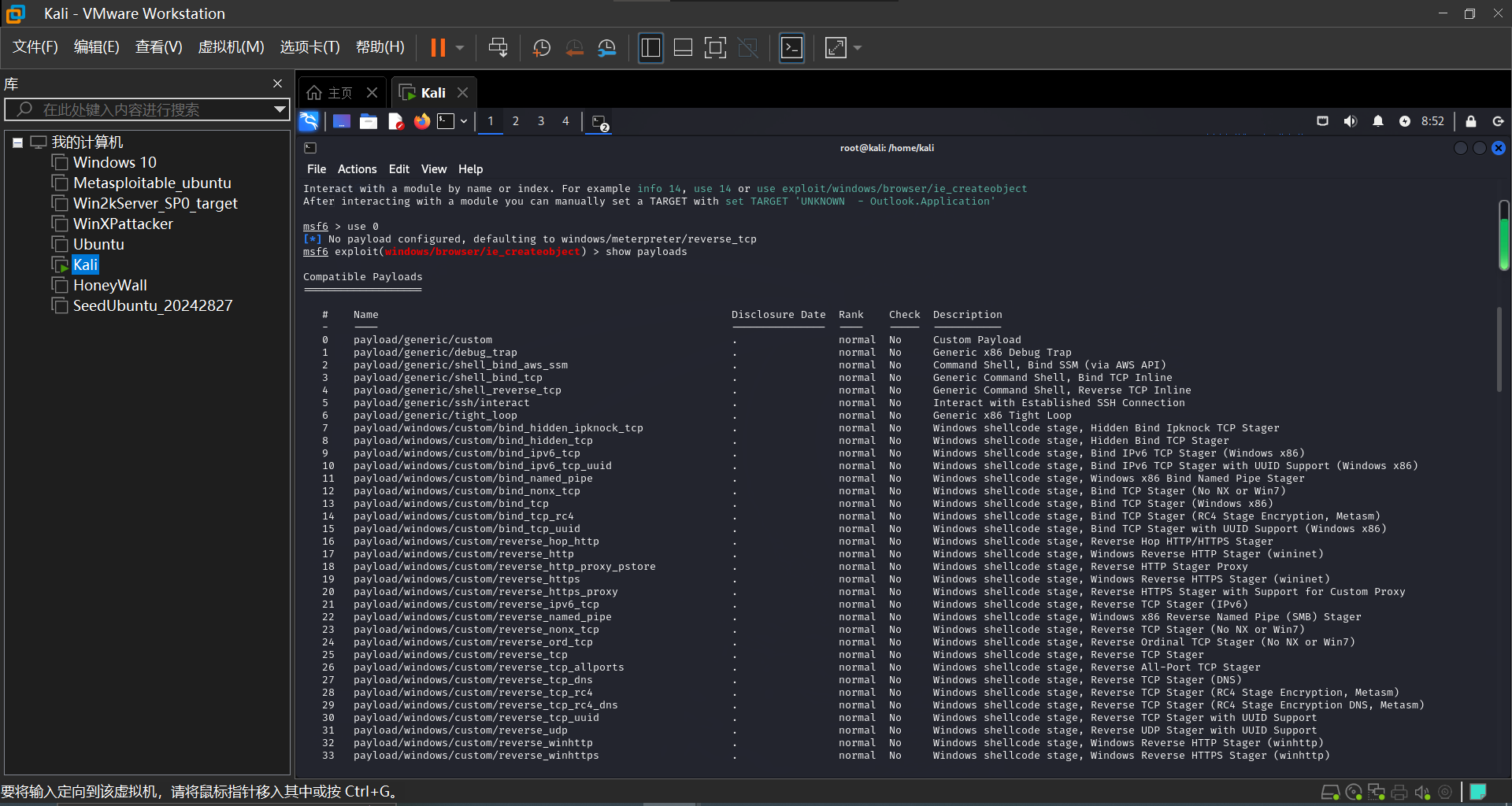The image size is (1512, 806).
Task: Click the revert to snapshot icon
Action: (x=575, y=48)
